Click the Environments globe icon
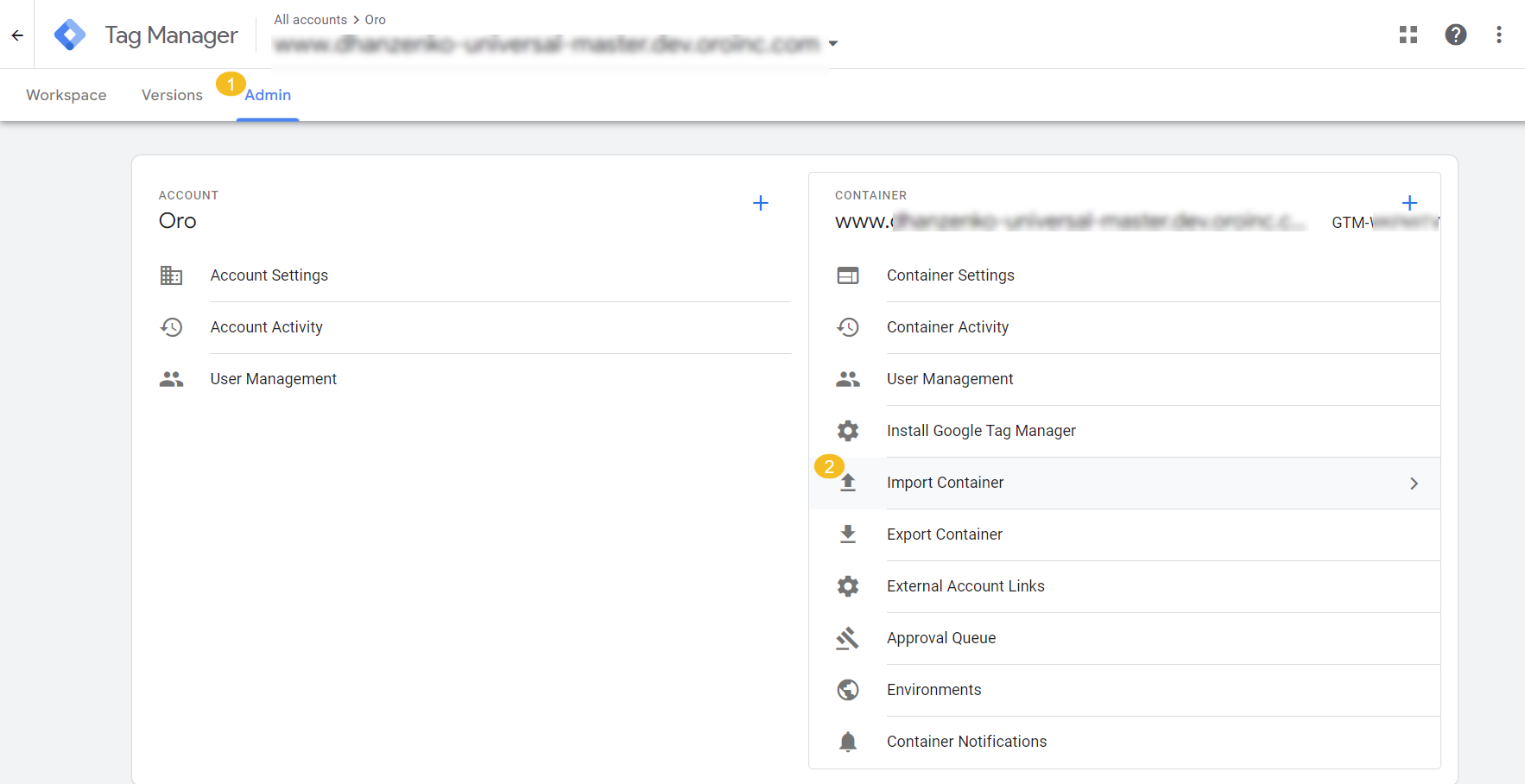 (x=848, y=690)
